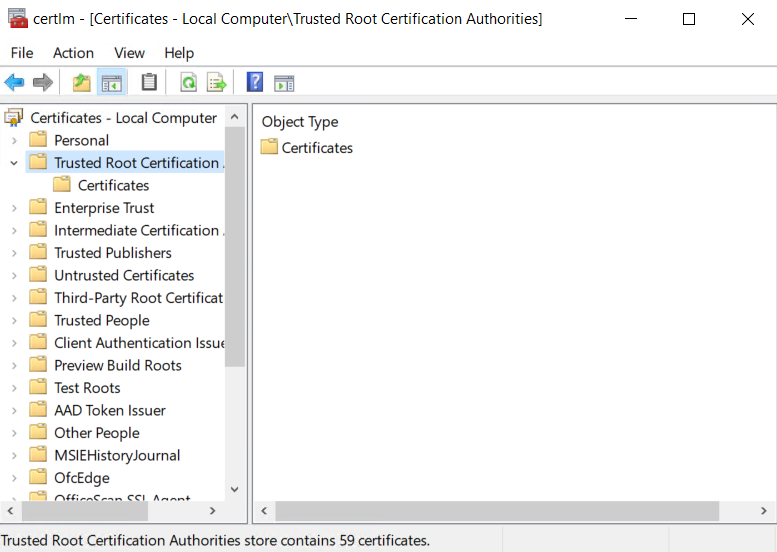Open the Action menu
Viewport: 777px width, 552px height.
pyautogui.click(x=73, y=53)
